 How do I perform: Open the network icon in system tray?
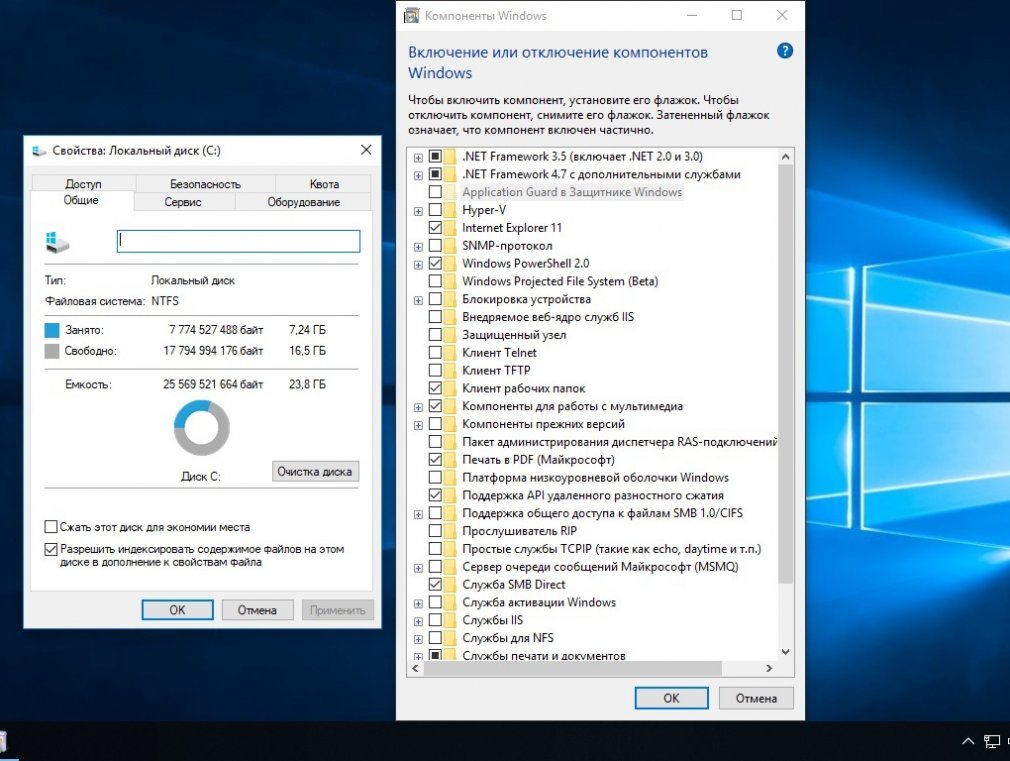tap(991, 742)
